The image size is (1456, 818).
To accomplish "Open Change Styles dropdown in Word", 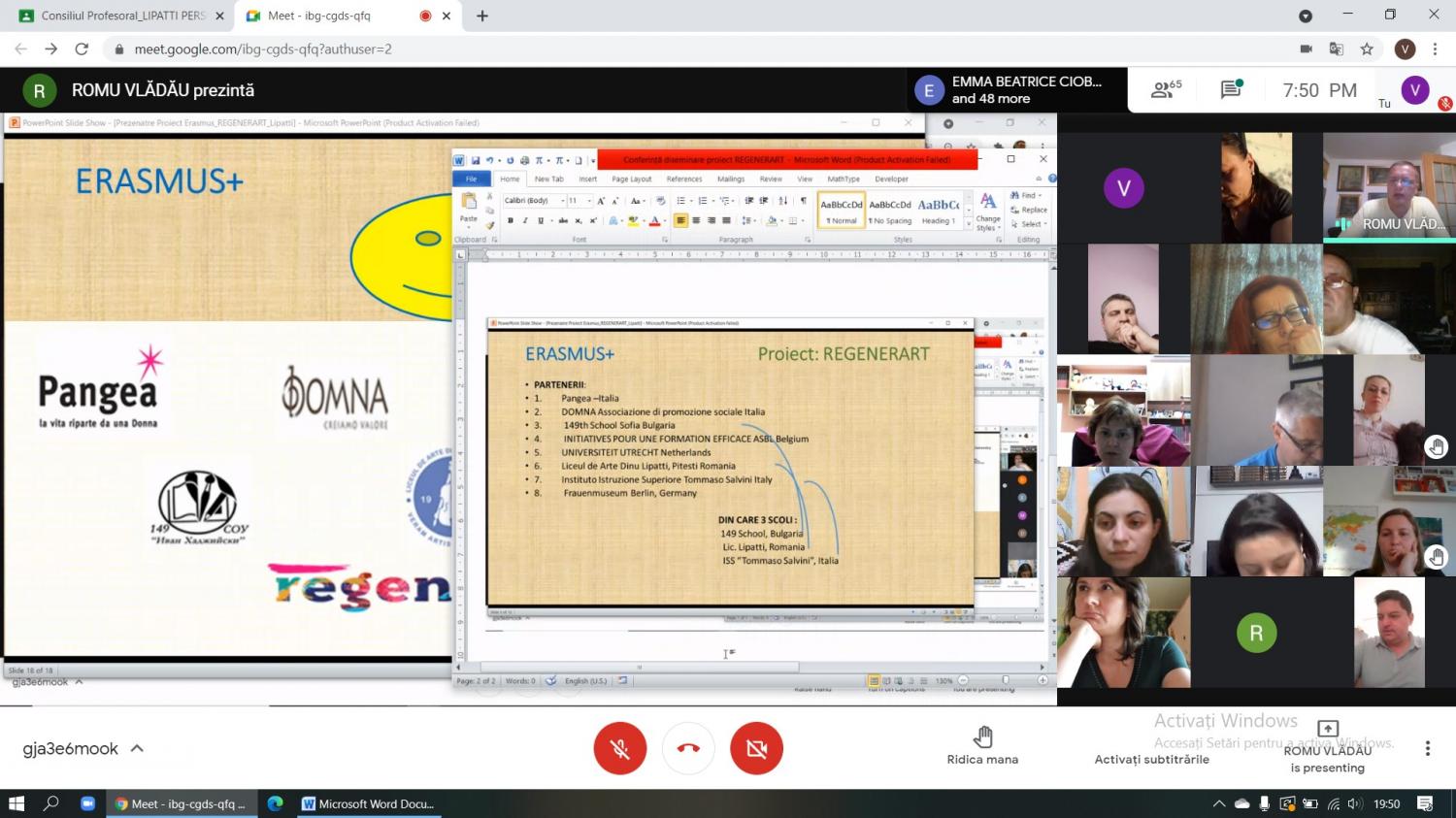I will coord(988,211).
